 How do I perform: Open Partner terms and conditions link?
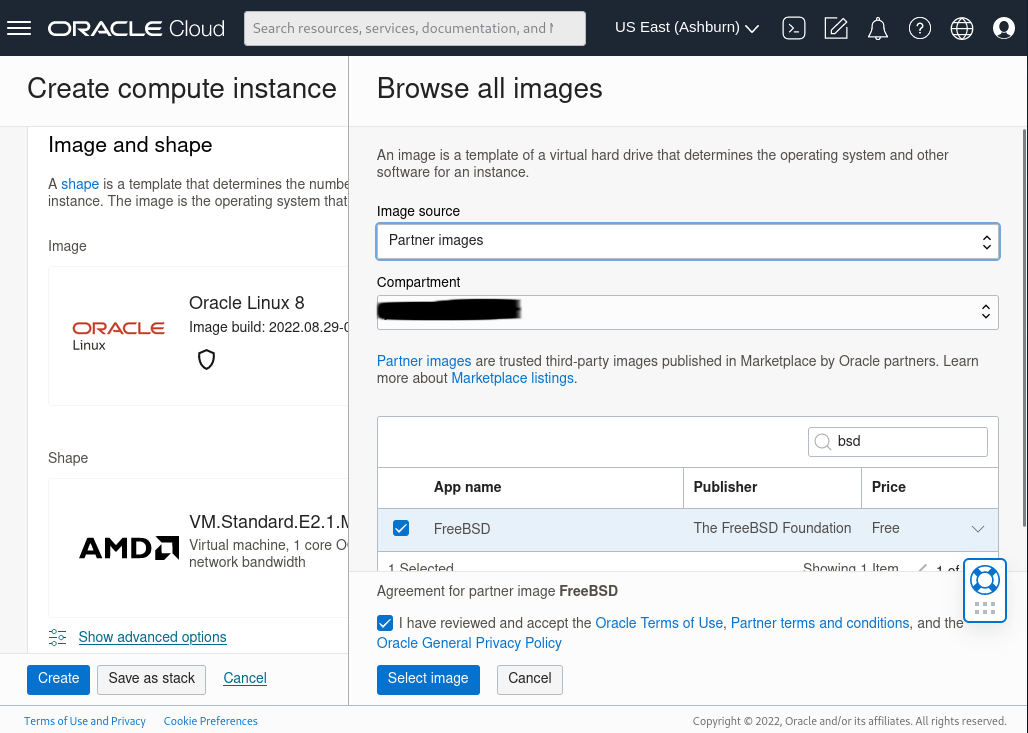pos(820,624)
